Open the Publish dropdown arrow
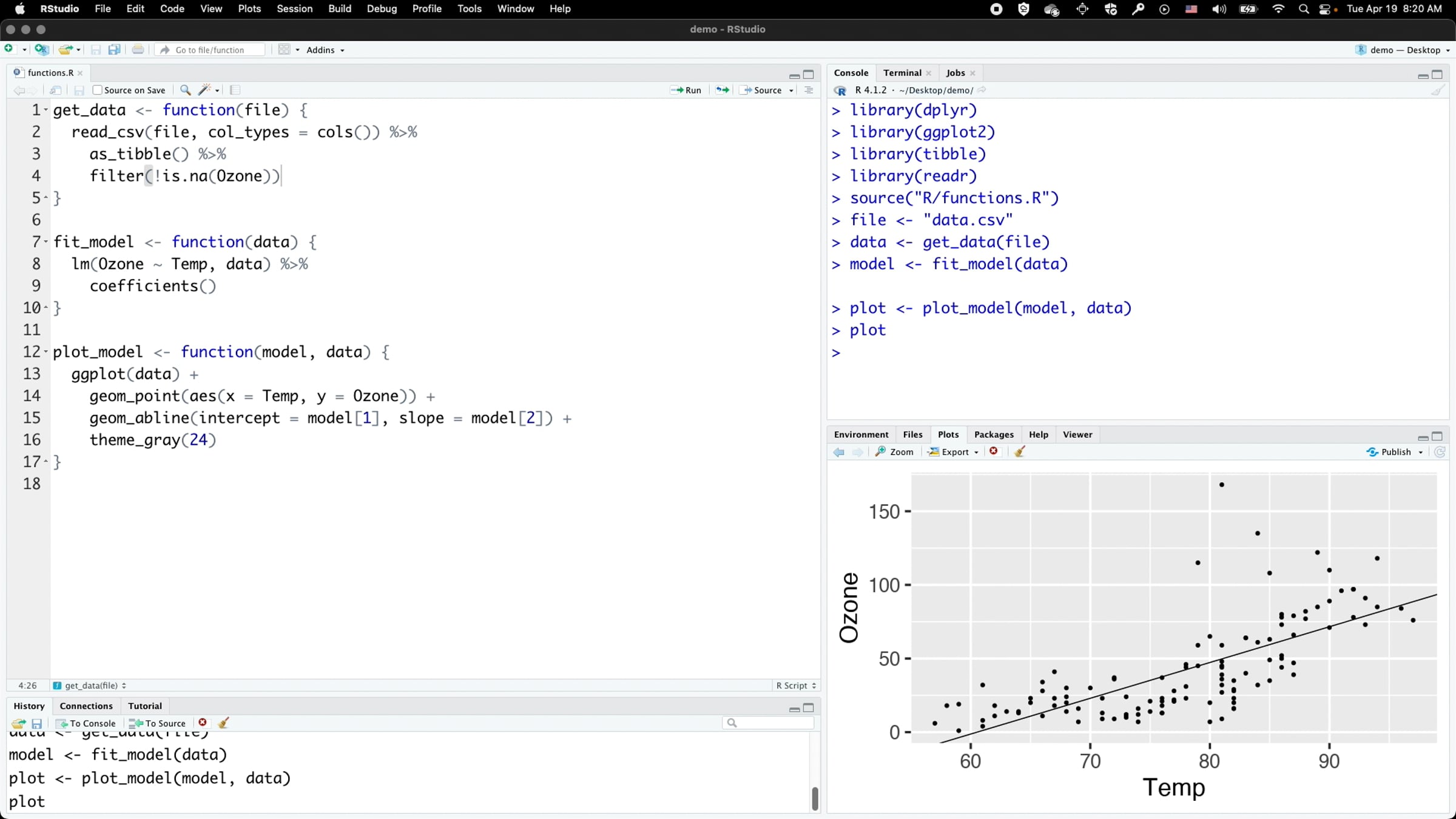This screenshot has height=819, width=1456. pyautogui.click(x=1421, y=452)
